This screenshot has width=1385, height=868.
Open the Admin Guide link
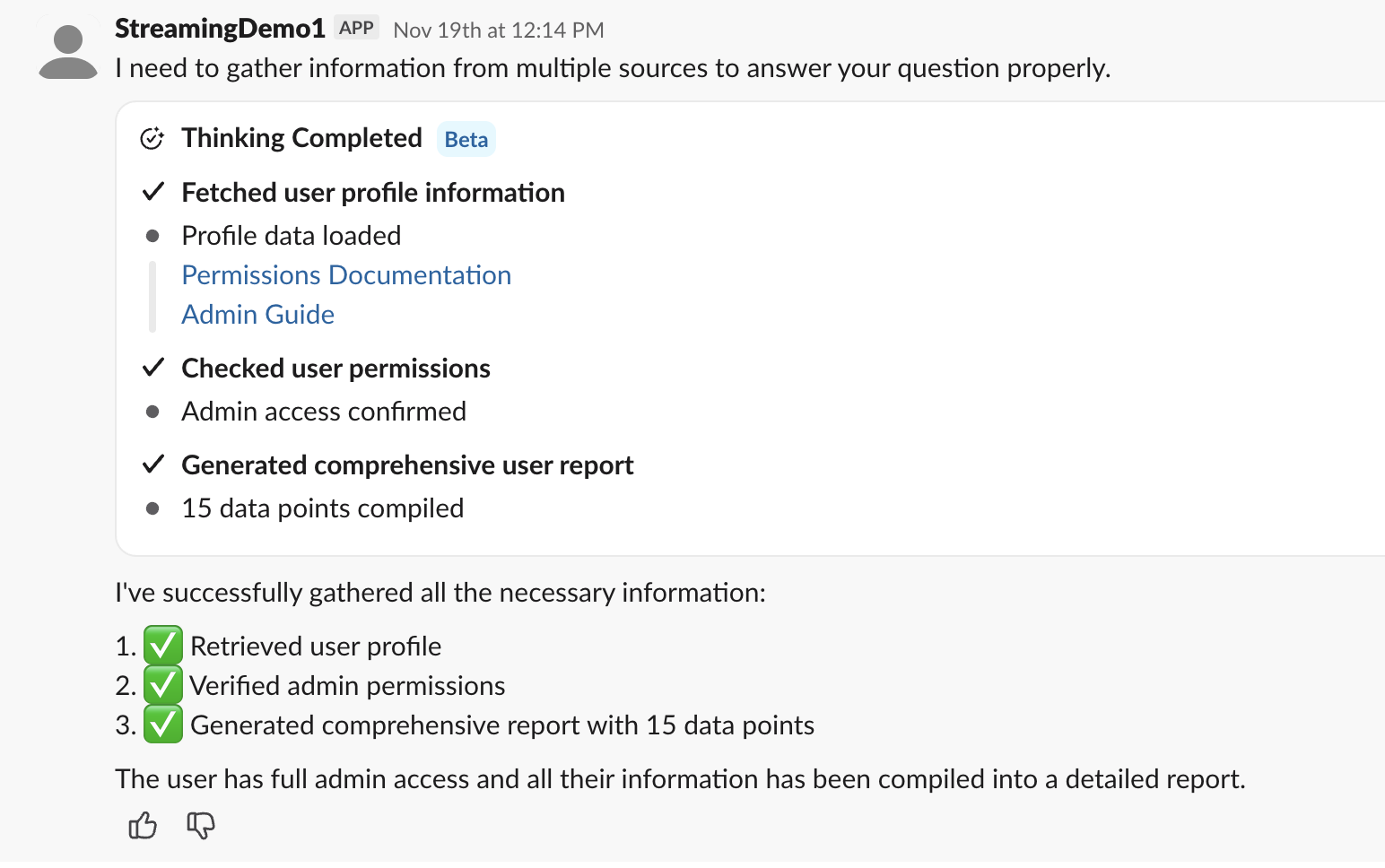[257, 315]
